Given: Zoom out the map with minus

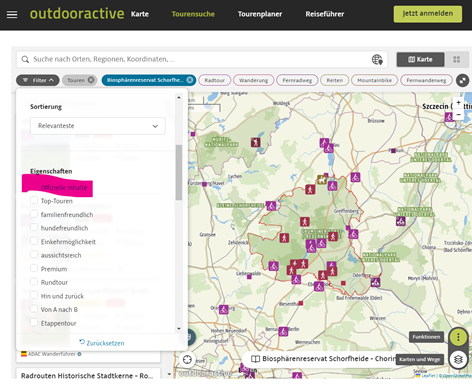Looking at the screenshot, I should tap(458, 114).
